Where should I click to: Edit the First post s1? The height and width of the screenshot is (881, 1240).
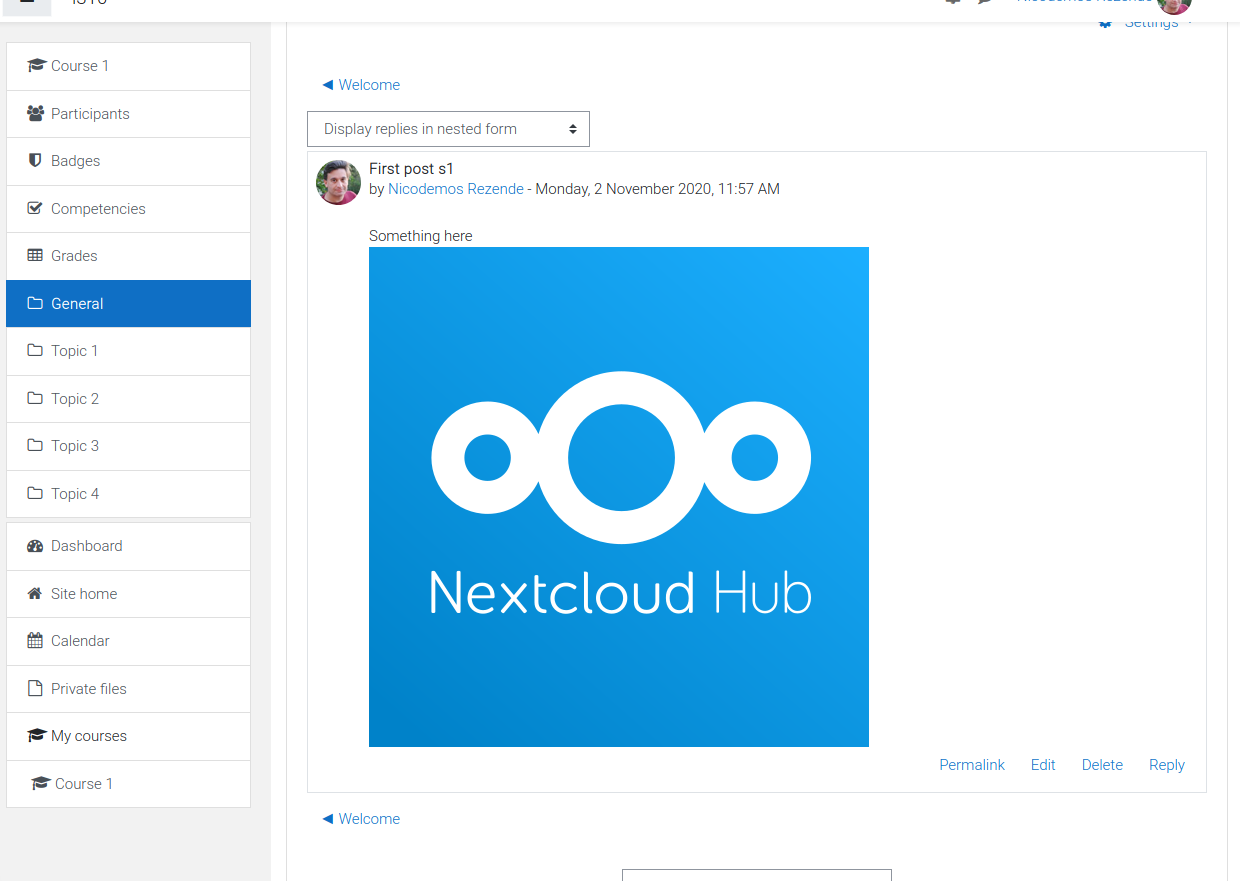1043,765
